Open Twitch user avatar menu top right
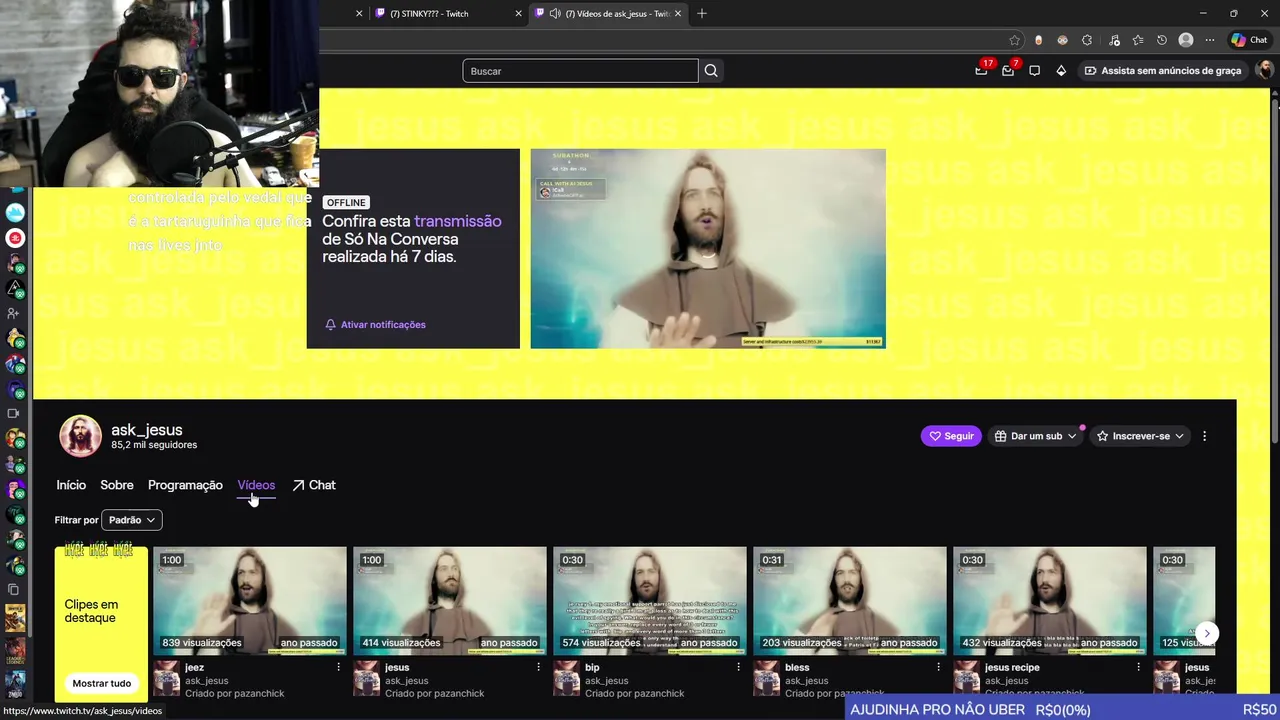The height and width of the screenshot is (720, 1280). [x=1264, y=70]
